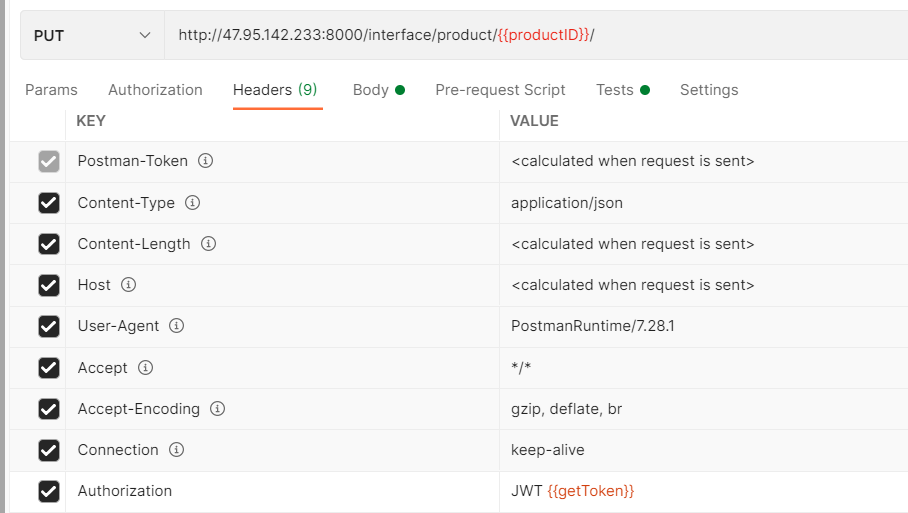Click info icon beside Accept-Encoding header
908x513 pixels.
(217, 409)
